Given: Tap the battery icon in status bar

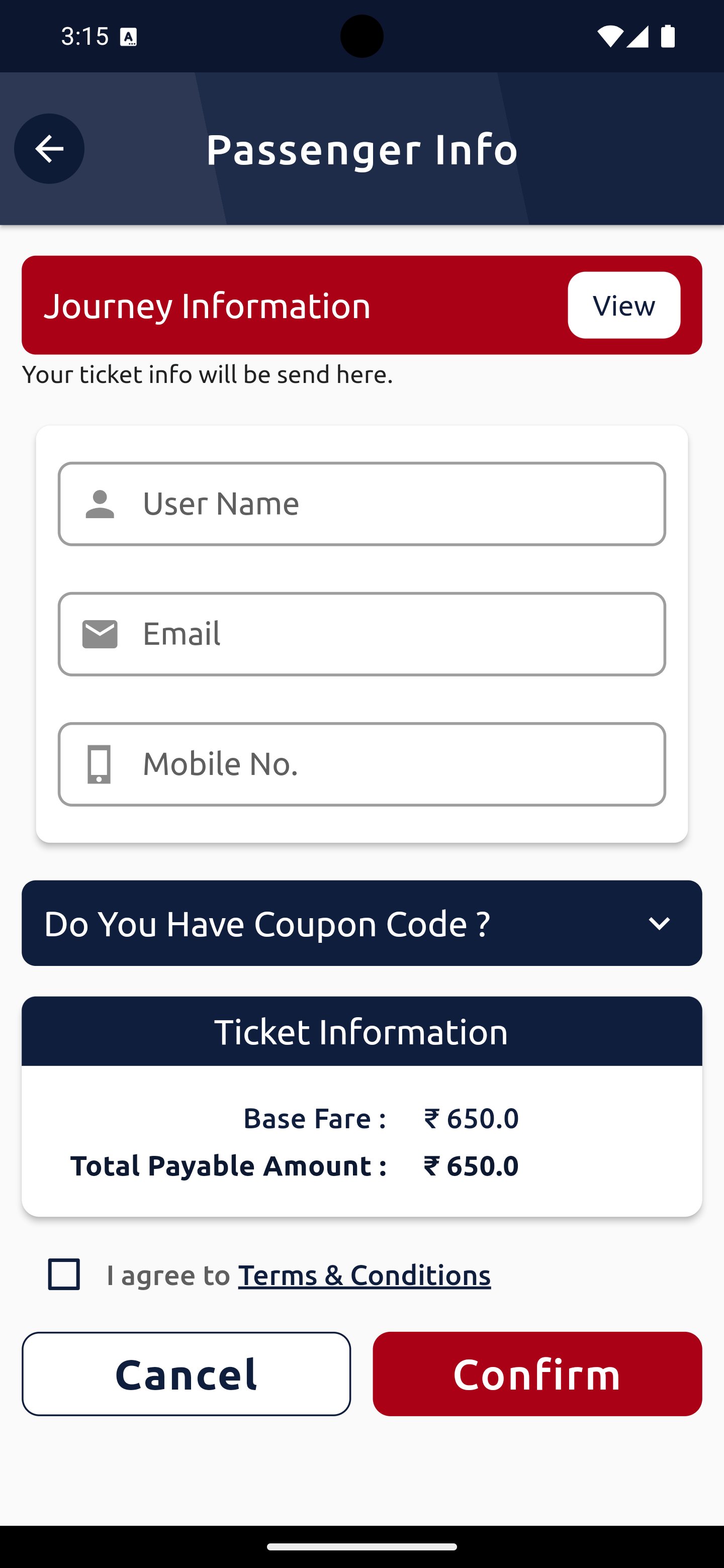Looking at the screenshot, I should tap(668, 37).
